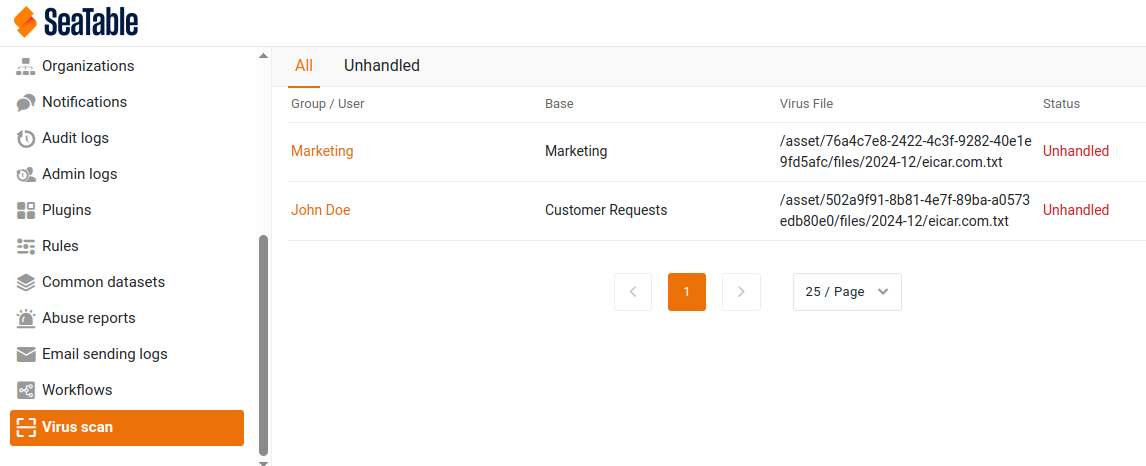1146x466 pixels.
Task: Click Unhandled status in Marketing row
Action: [x=1076, y=151]
